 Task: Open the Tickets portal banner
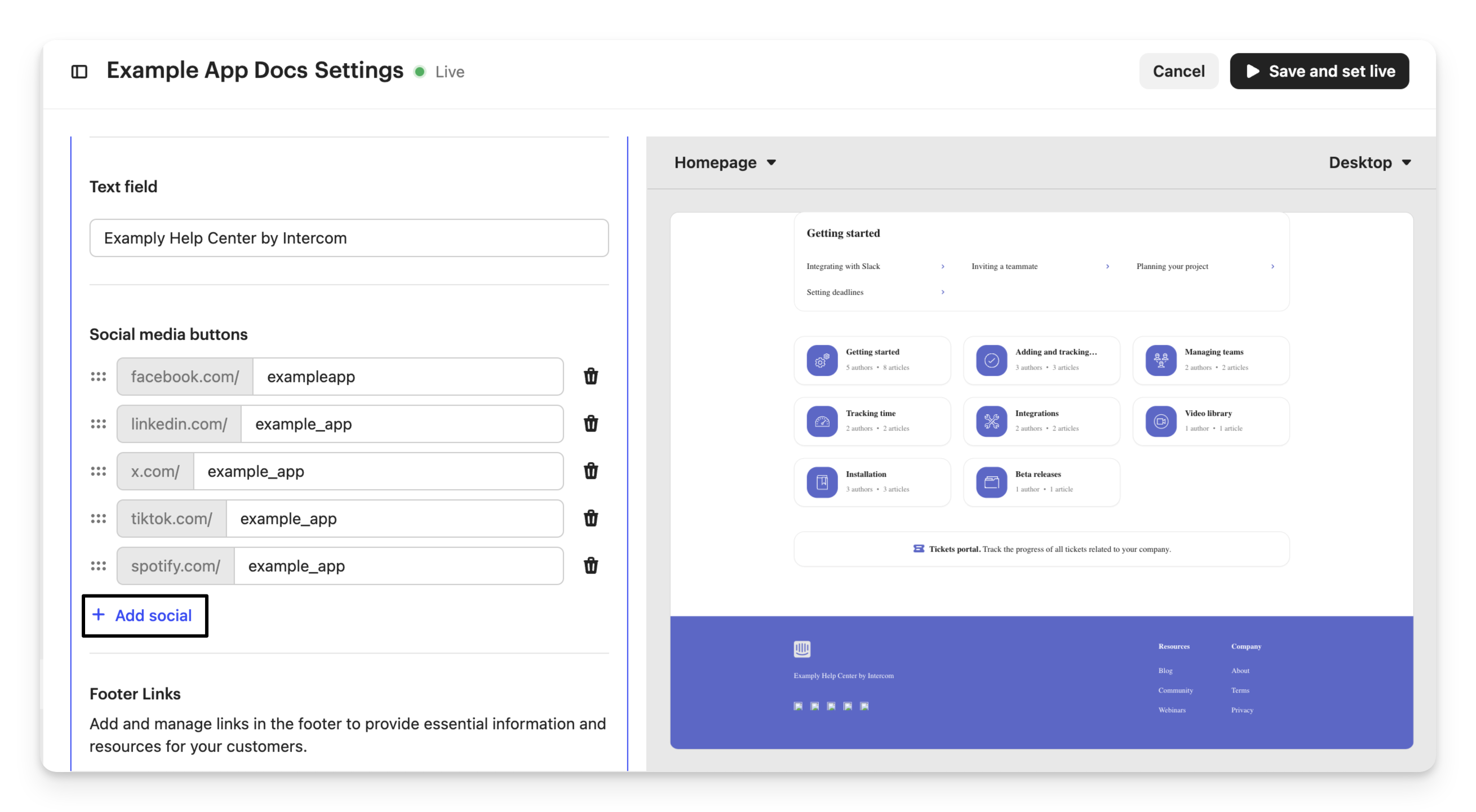[1041, 549]
